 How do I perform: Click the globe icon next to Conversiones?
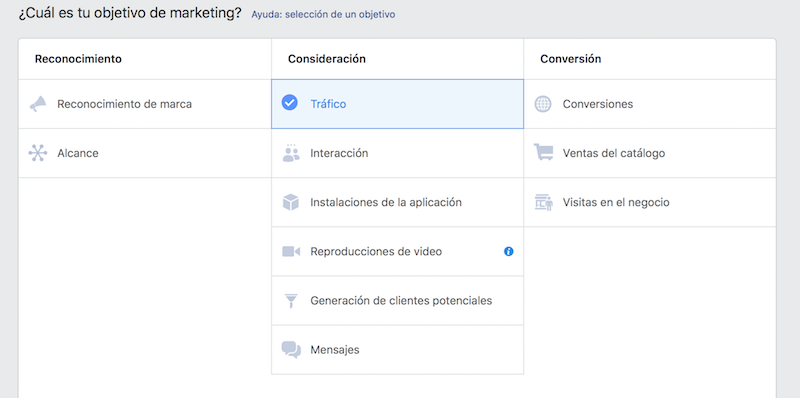tap(543, 104)
